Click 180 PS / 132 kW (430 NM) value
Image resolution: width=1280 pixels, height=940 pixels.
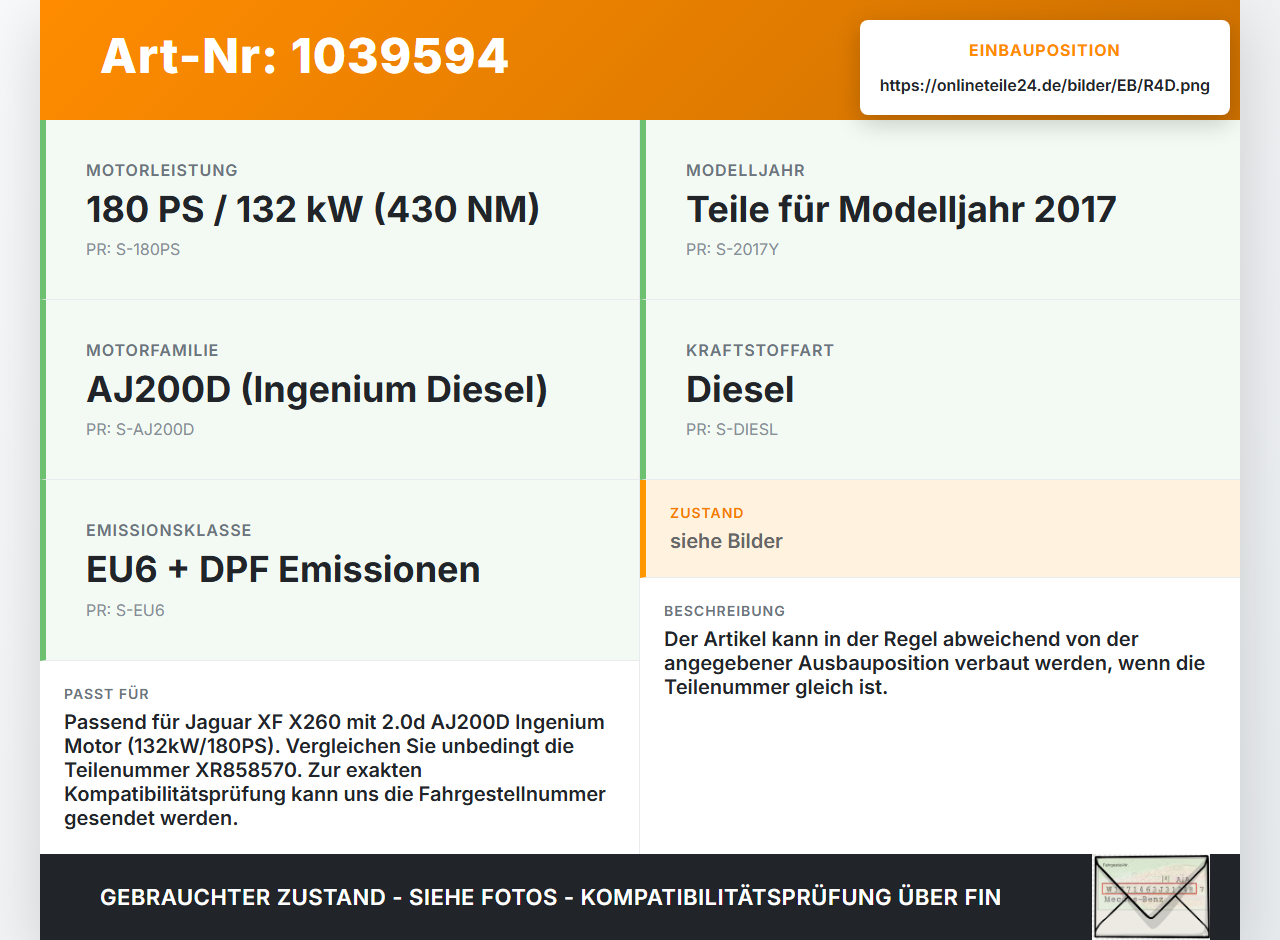(x=313, y=209)
